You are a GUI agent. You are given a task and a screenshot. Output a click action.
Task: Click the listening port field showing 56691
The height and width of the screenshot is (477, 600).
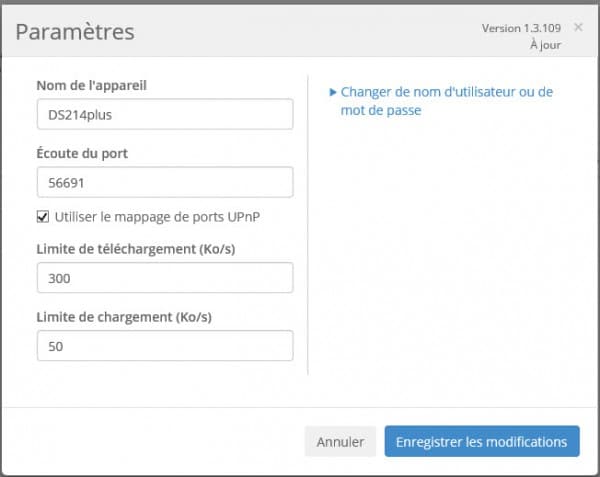164,182
